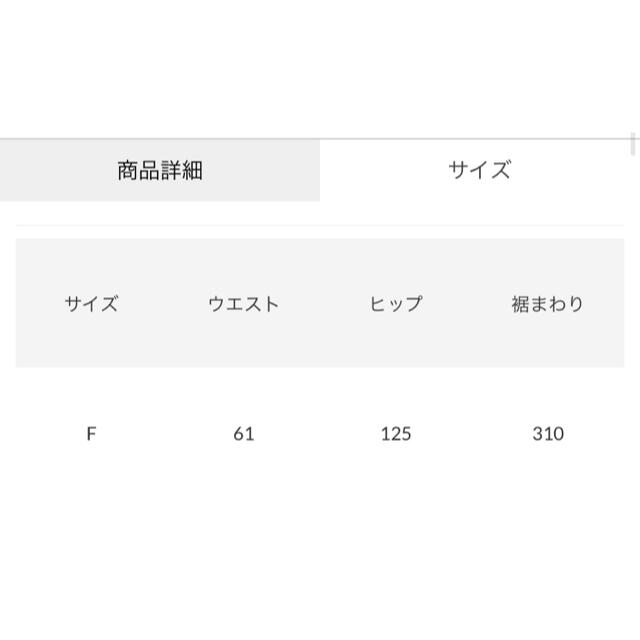Select the hip value 125
This screenshot has width=640, height=640.
coord(396,433)
